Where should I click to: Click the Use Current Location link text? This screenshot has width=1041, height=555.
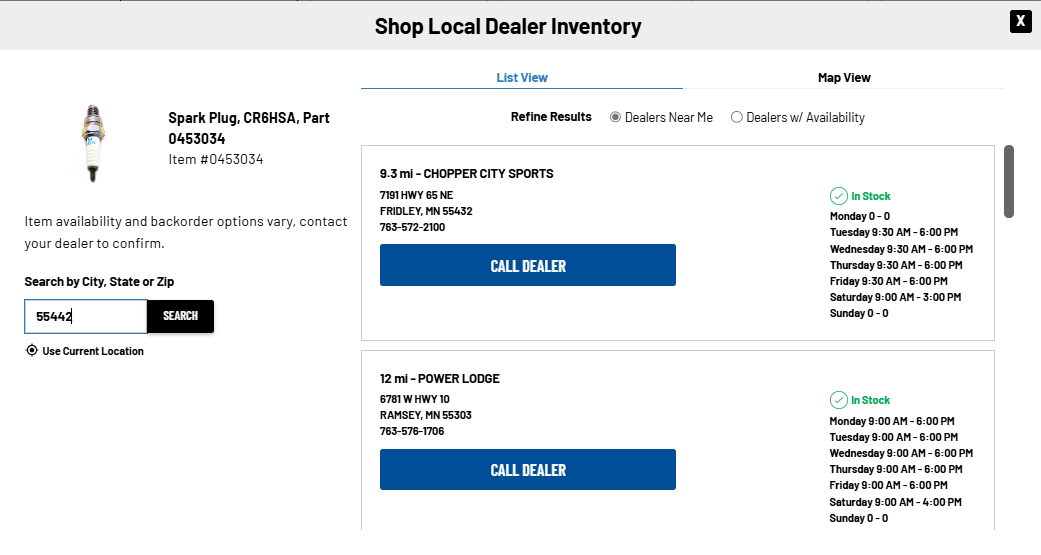pyautogui.click(x=93, y=351)
